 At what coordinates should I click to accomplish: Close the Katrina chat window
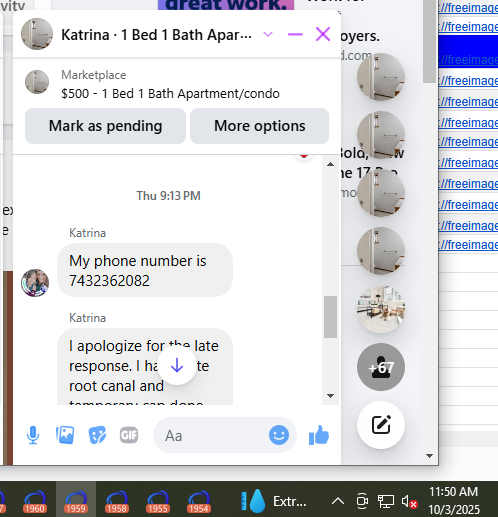click(323, 34)
